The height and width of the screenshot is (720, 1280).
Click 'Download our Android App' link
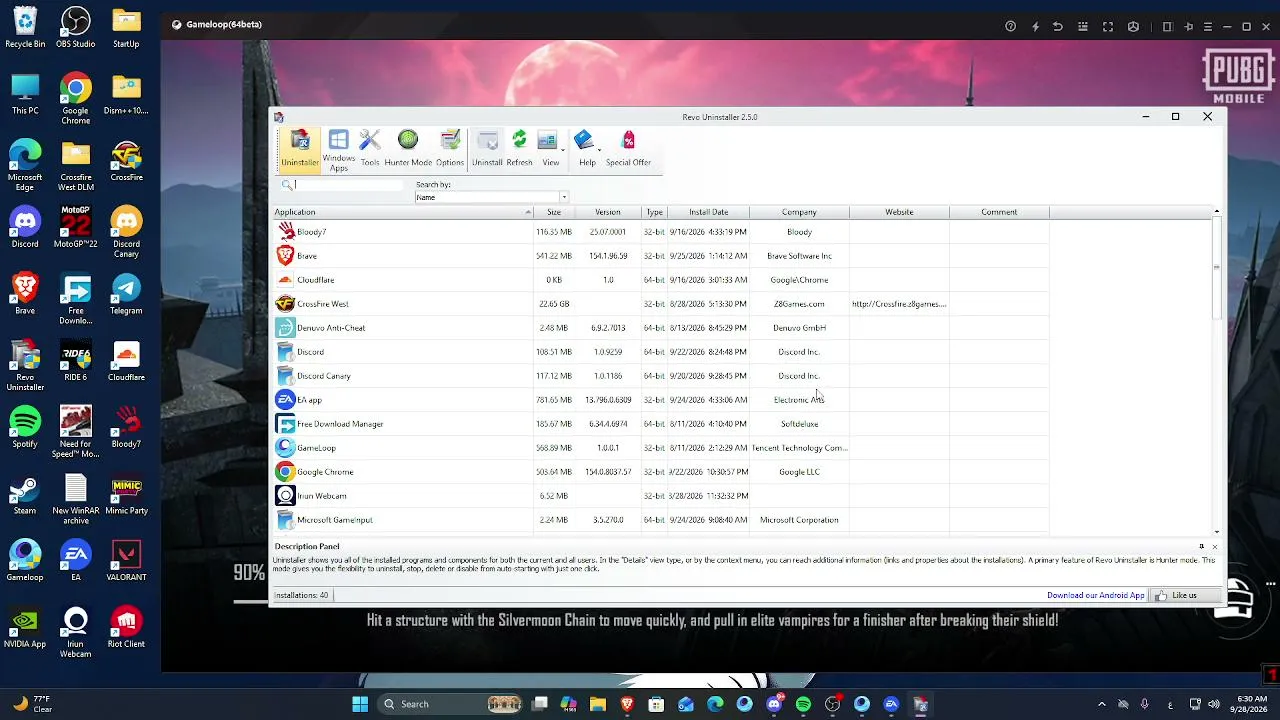[x=1095, y=595]
